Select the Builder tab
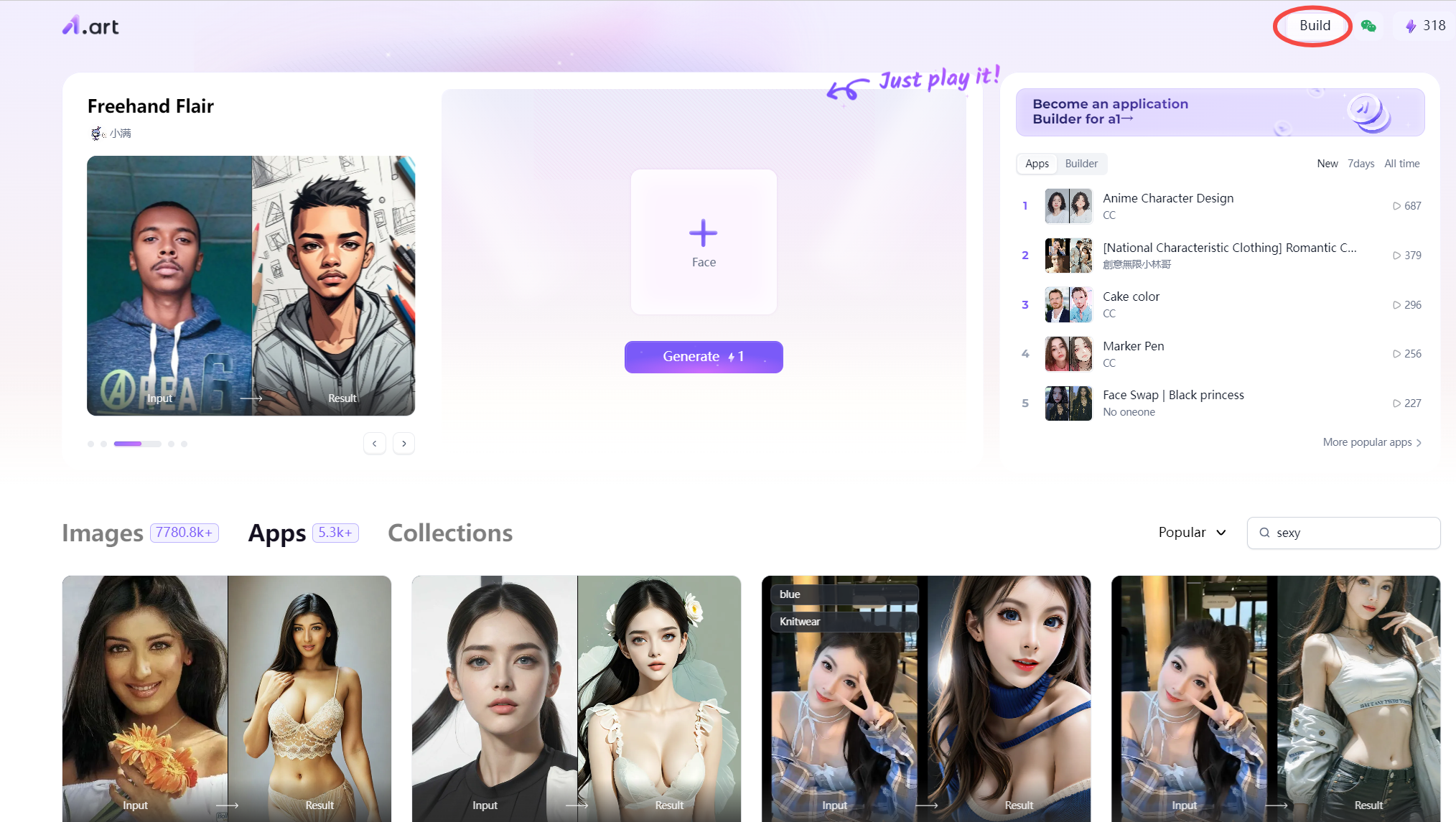The width and height of the screenshot is (1456, 822). click(1081, 163)
